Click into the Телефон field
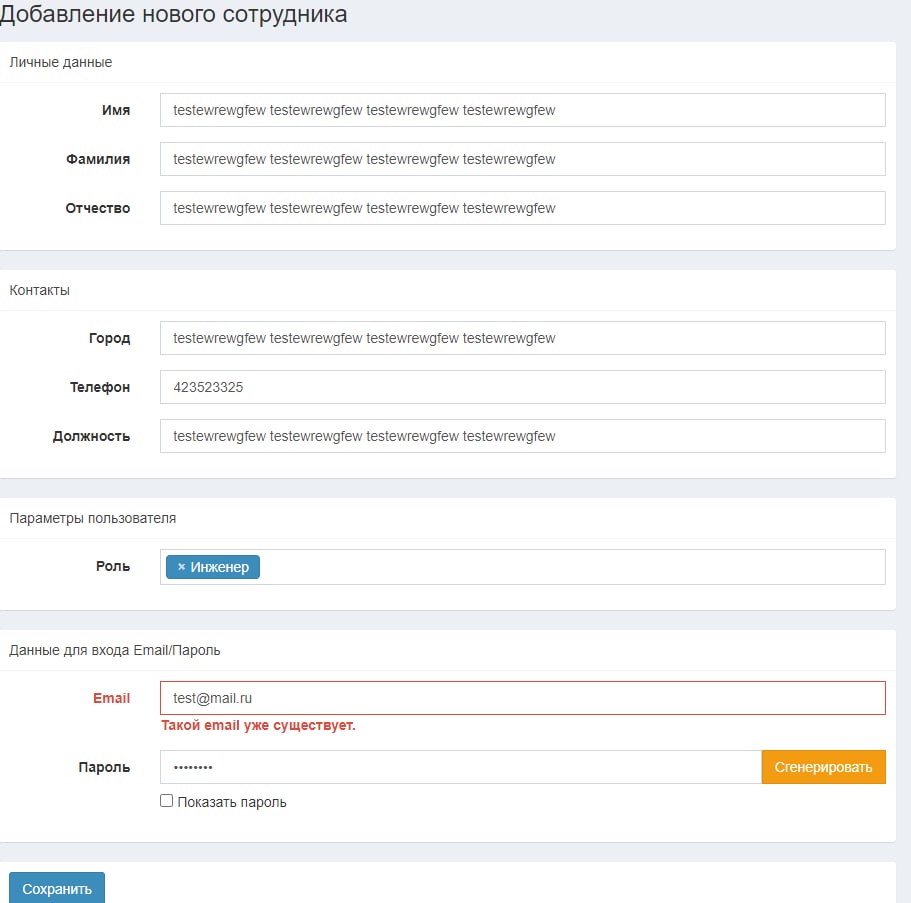911x903 pixels. (x=522, y=387)
